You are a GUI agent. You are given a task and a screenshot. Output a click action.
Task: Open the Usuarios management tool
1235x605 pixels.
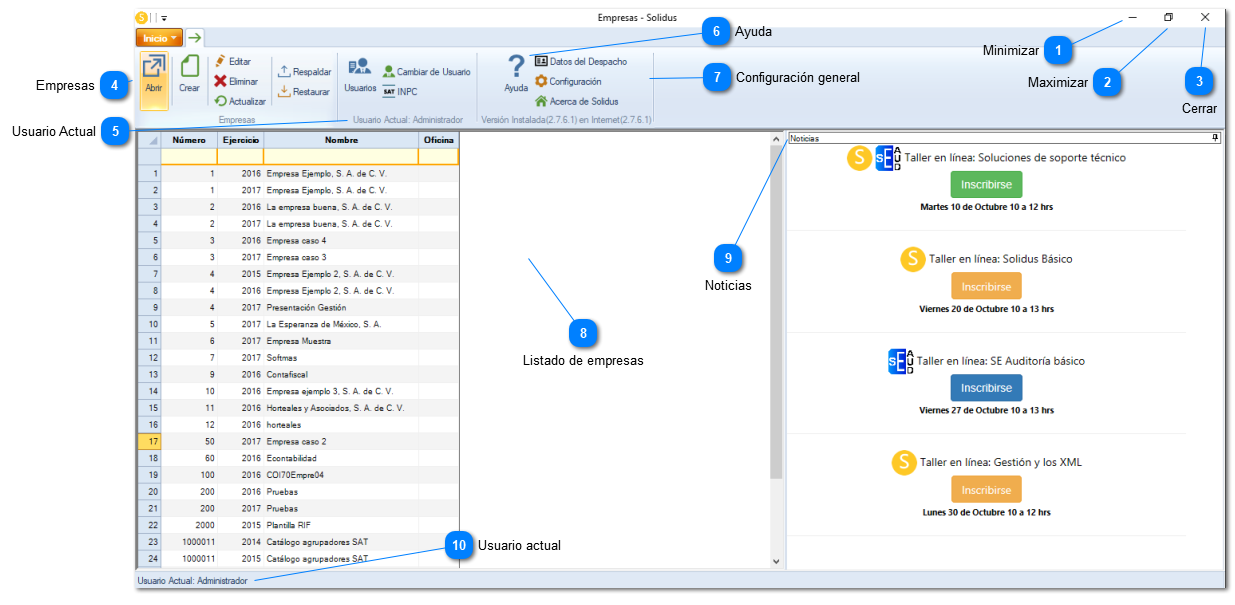click(x=360, y=76)
